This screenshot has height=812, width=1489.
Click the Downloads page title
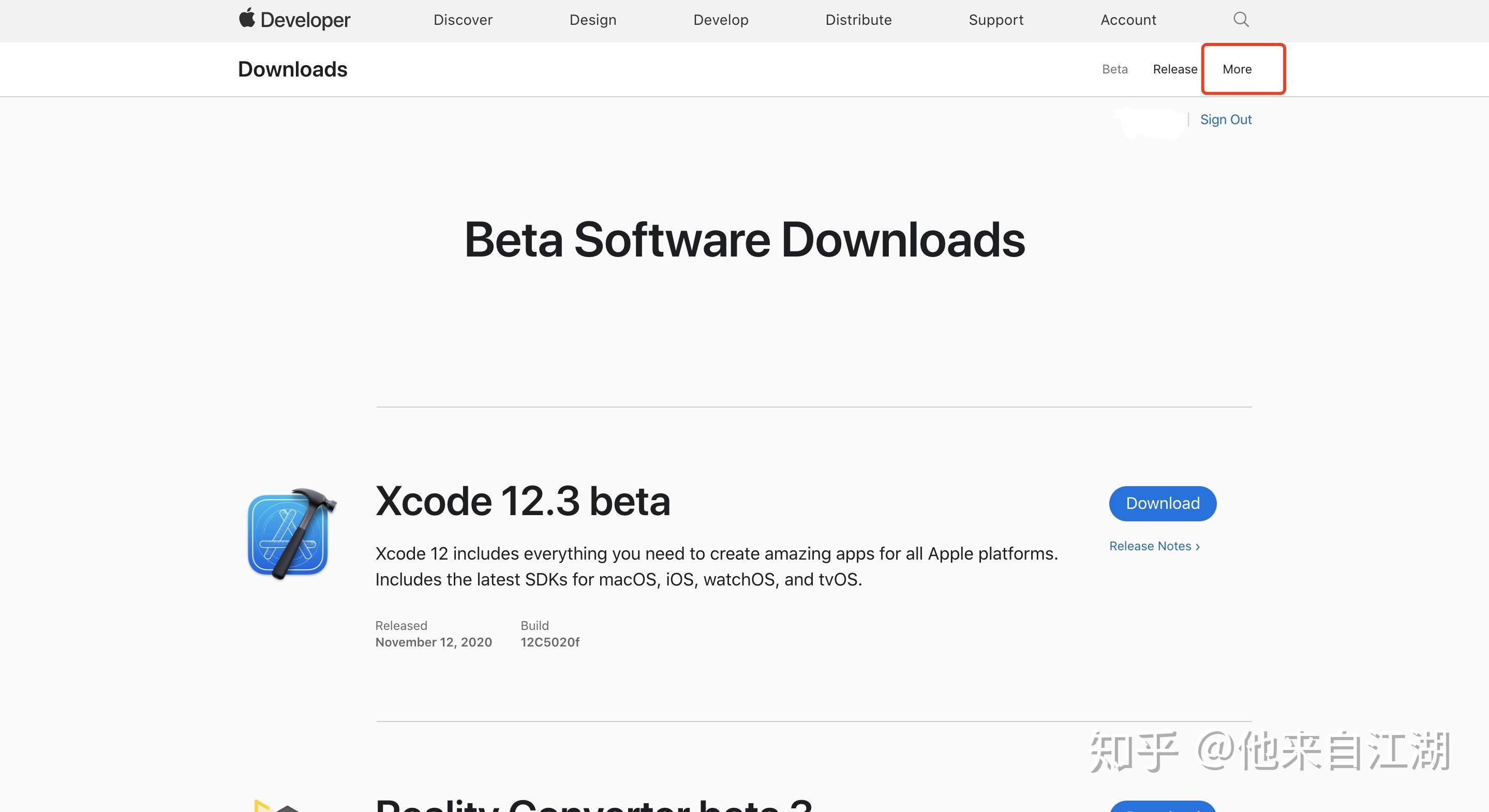[x=292, y=69]
